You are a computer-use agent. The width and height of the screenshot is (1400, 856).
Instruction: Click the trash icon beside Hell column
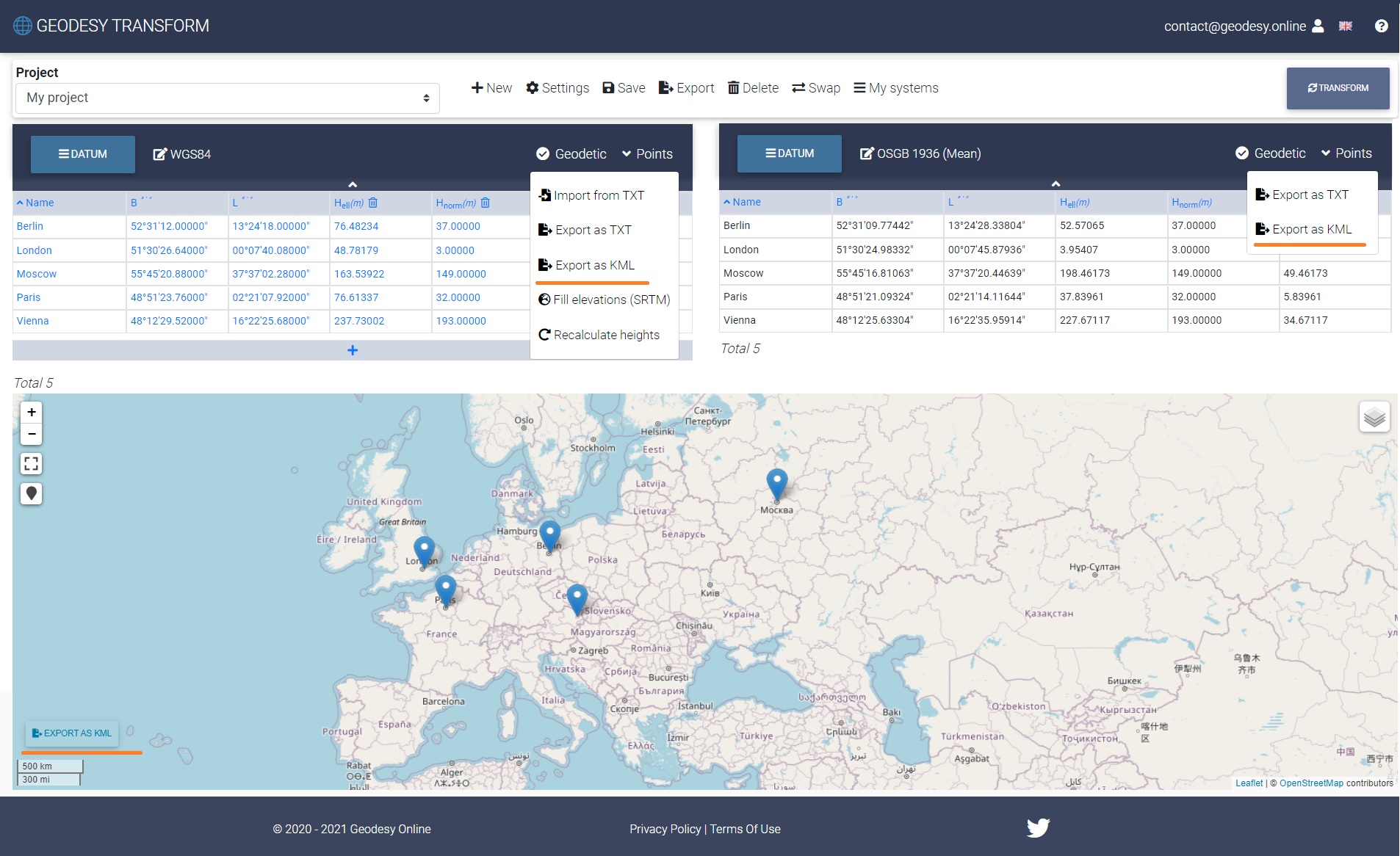coord(373,203)
